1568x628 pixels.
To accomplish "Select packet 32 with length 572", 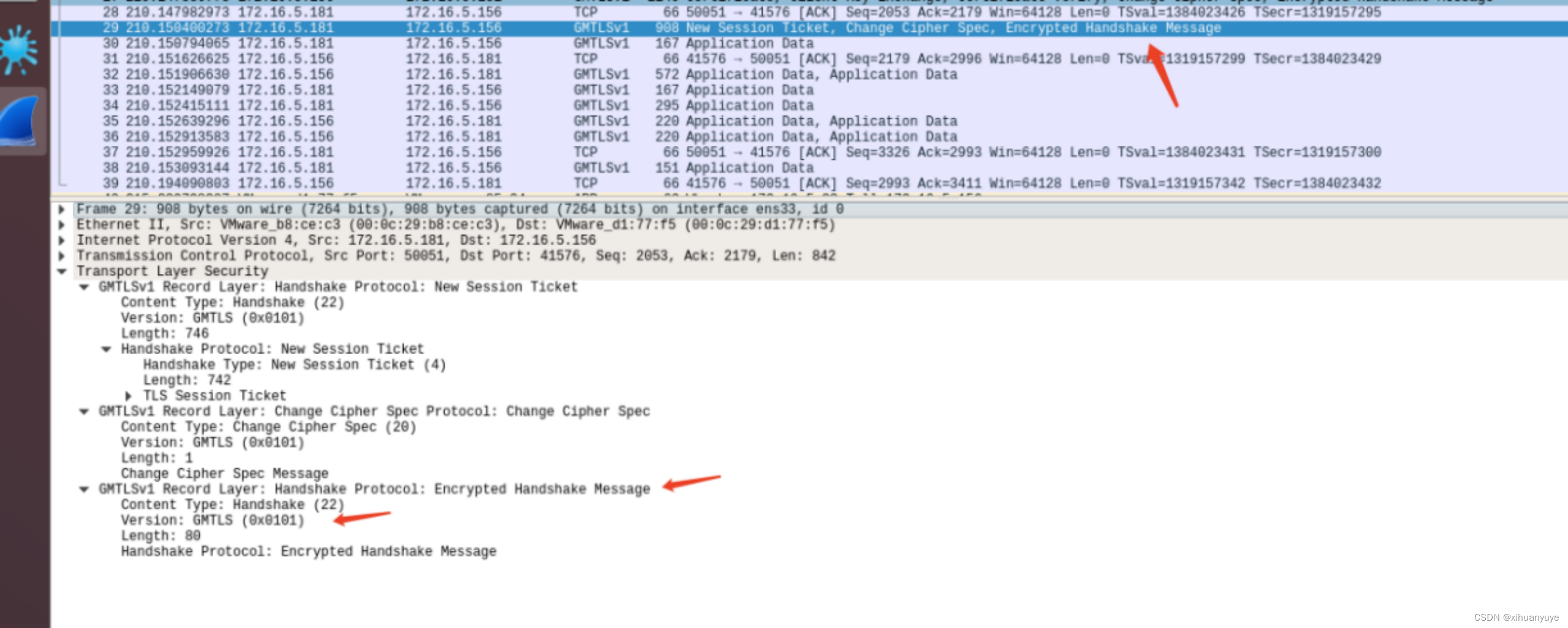I will pos(809,75).
